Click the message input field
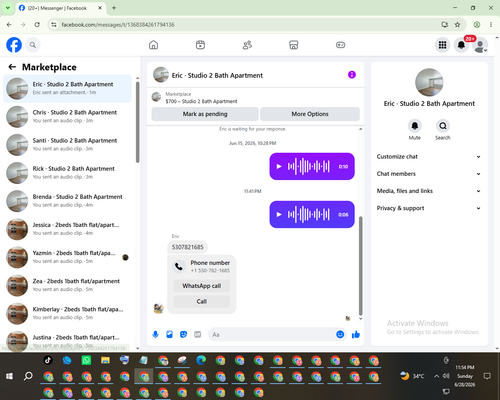500x400 pixels. tap(272, 334)
